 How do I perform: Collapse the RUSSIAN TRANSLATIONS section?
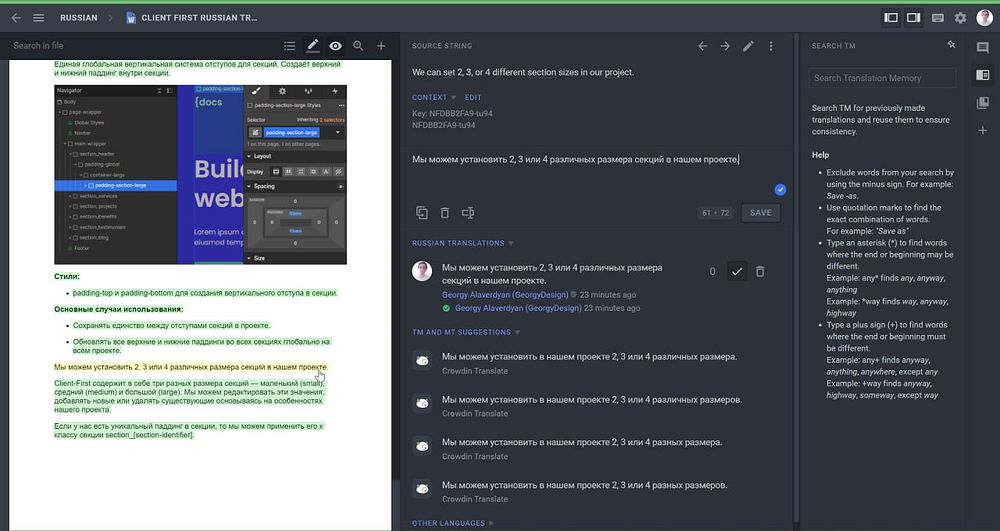tap(463, 243)
